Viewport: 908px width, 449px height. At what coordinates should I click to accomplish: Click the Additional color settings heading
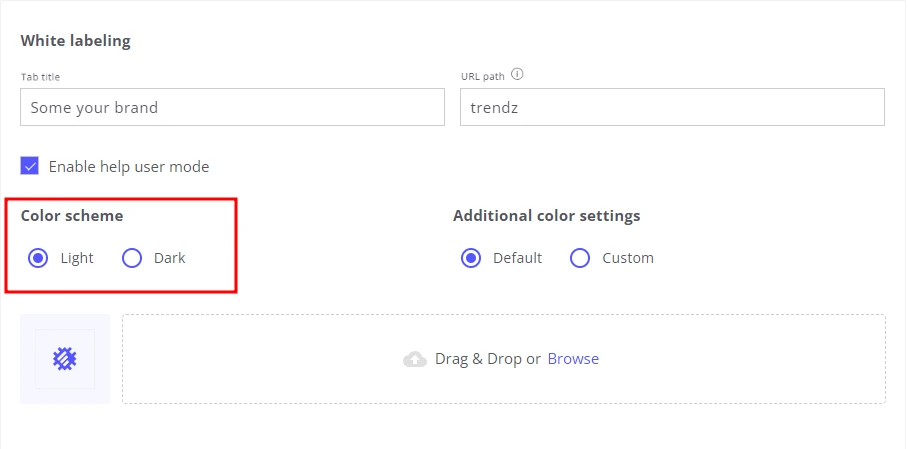546,216
